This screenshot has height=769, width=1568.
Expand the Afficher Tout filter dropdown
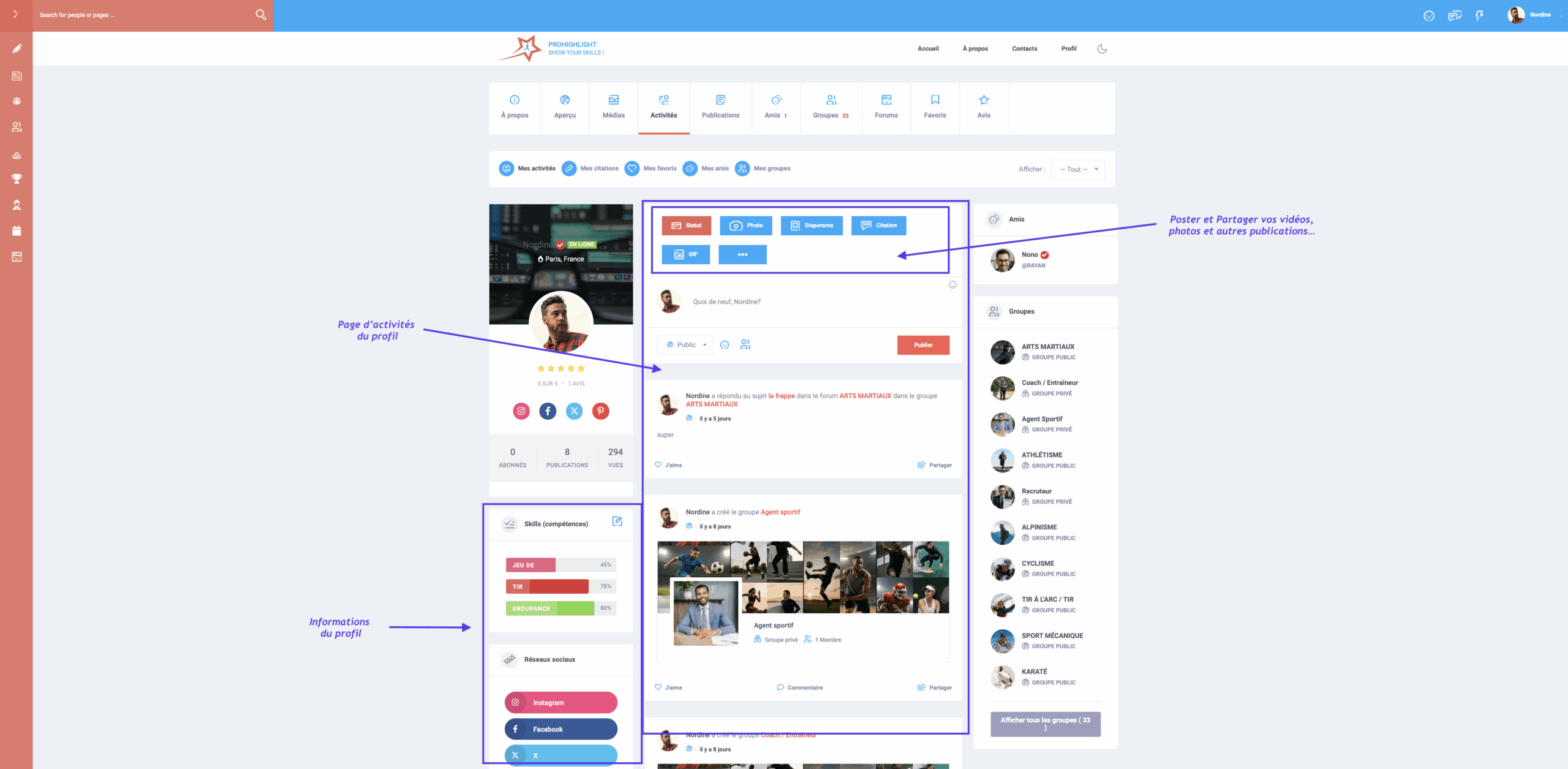1077,170
